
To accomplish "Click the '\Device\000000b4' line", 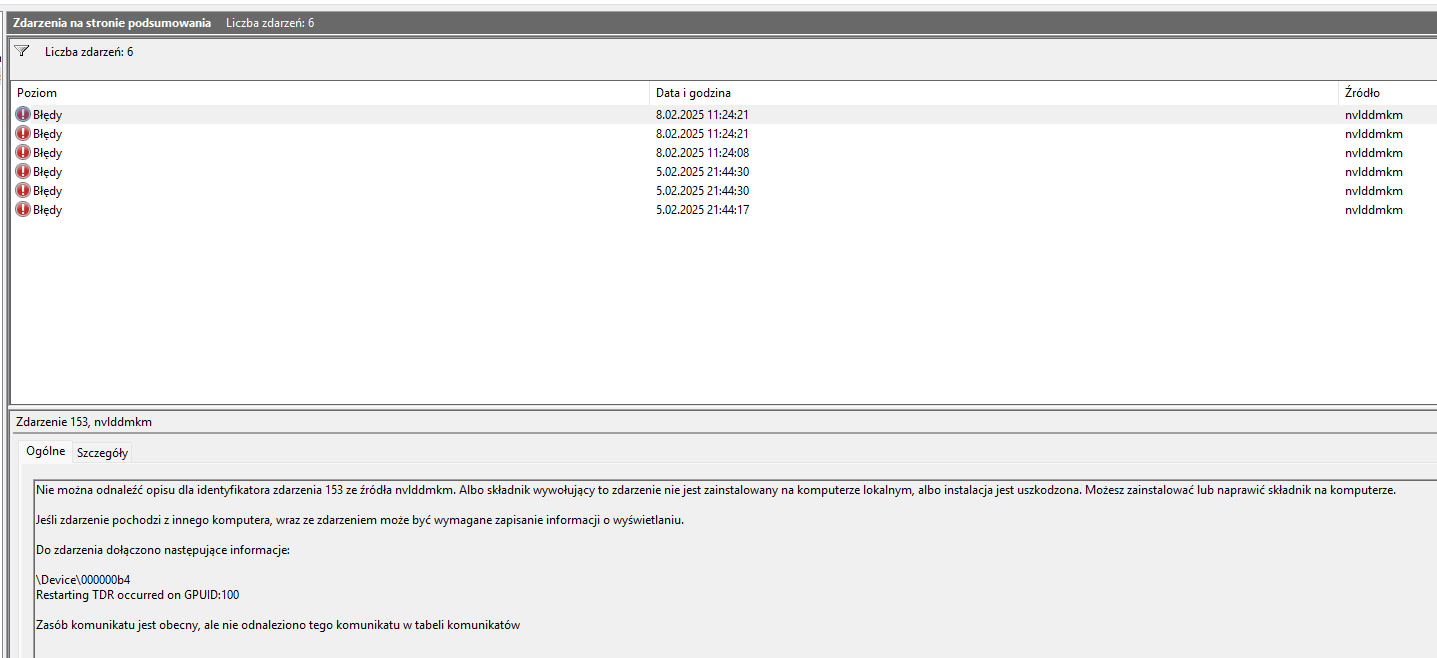I will [x=83, y=580].
